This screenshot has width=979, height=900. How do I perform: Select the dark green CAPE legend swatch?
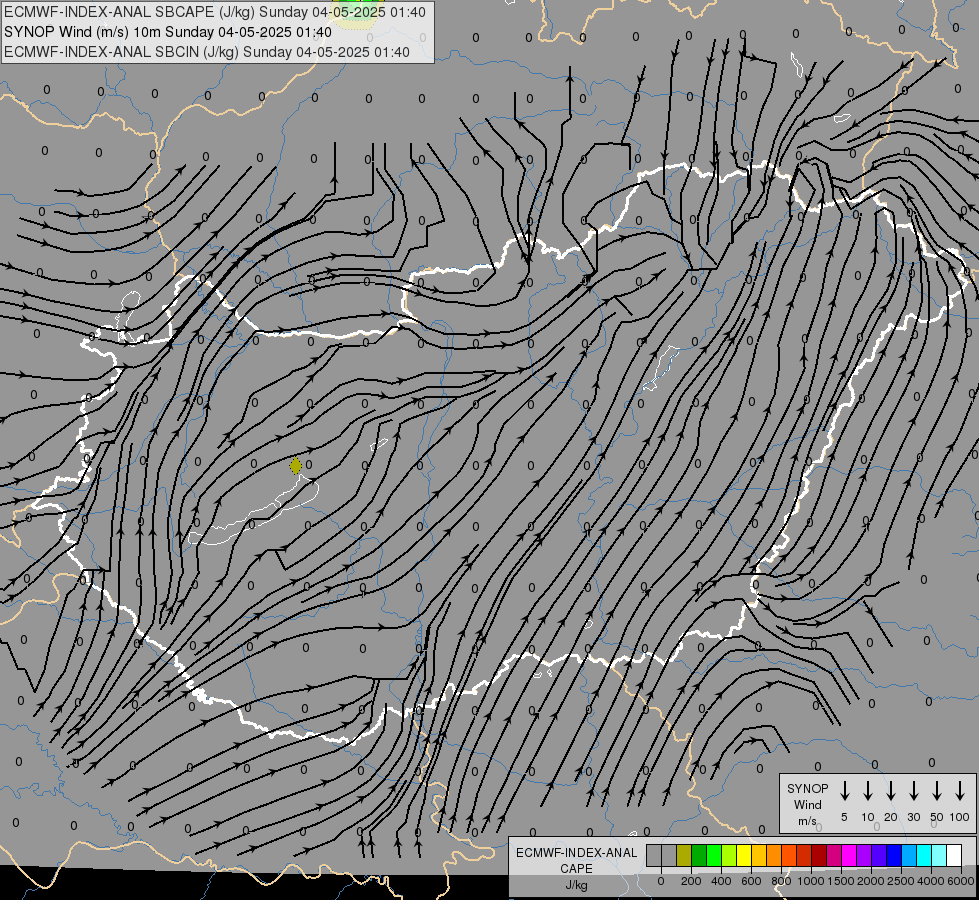699,856
